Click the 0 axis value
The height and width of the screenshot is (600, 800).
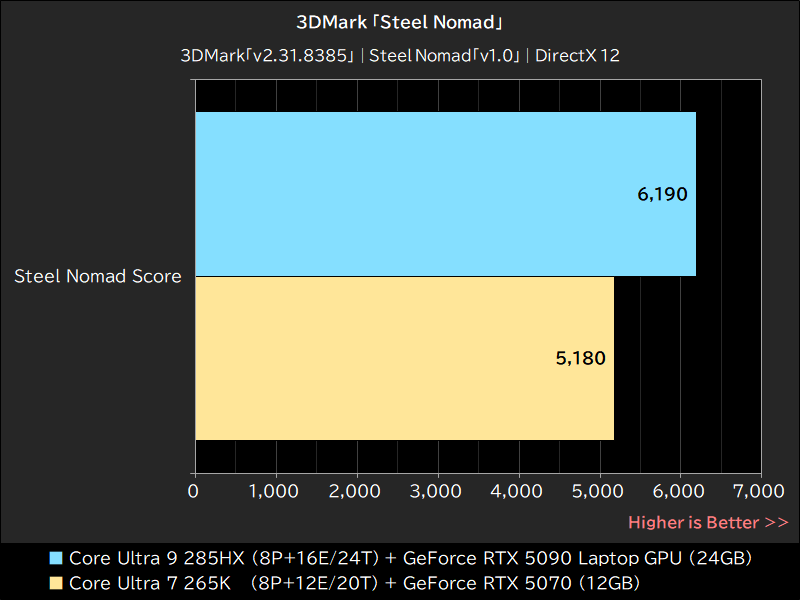click(194, 492)
